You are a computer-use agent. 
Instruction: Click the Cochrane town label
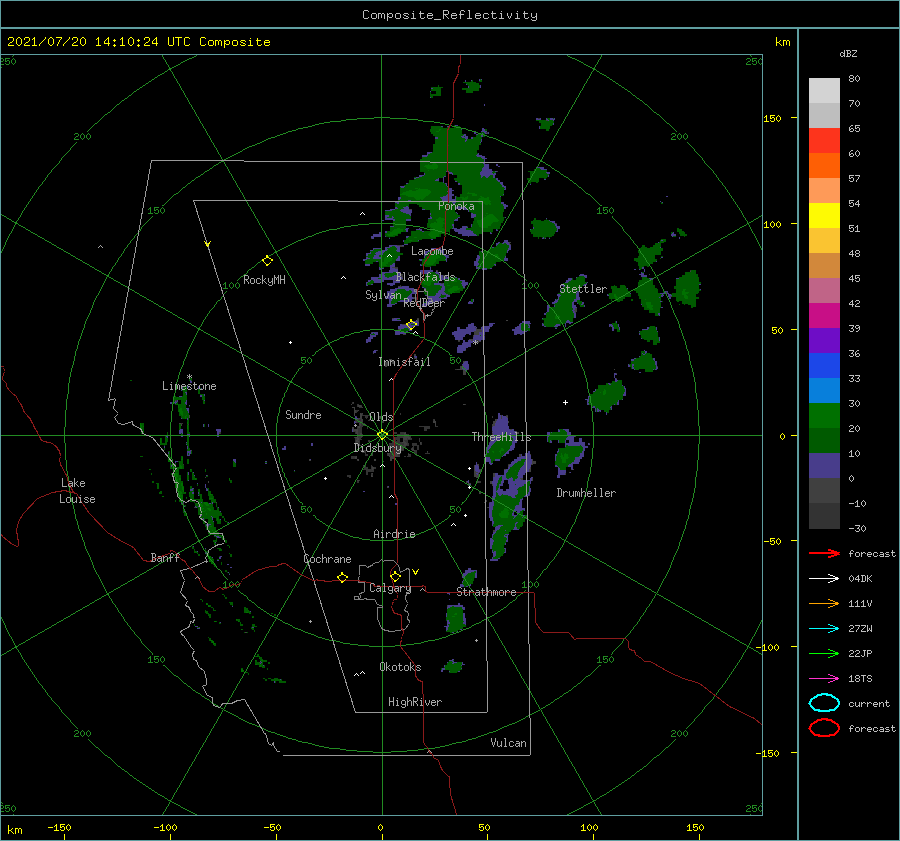(327, 559)
